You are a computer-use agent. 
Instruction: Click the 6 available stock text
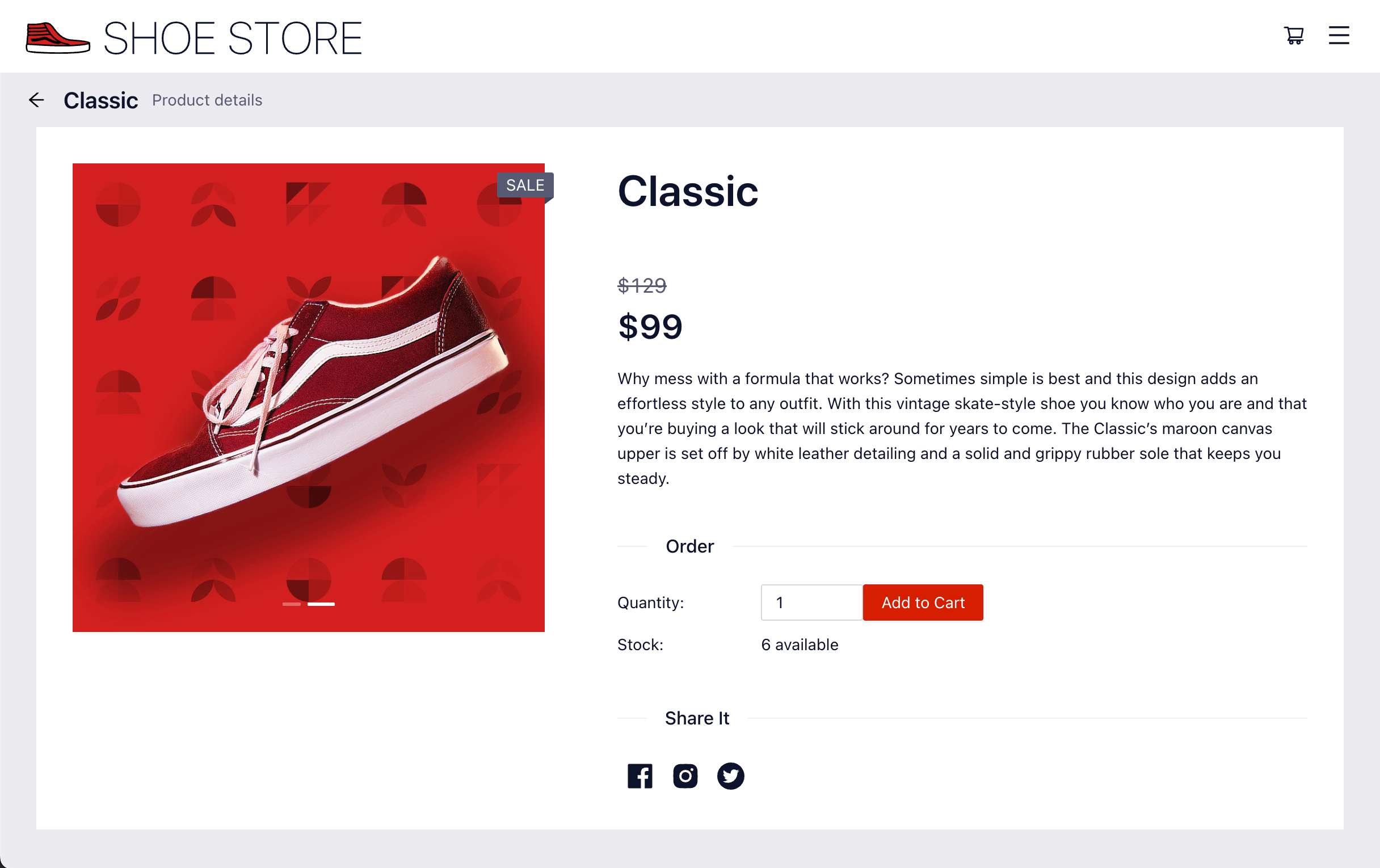click(x=800, y=644)
